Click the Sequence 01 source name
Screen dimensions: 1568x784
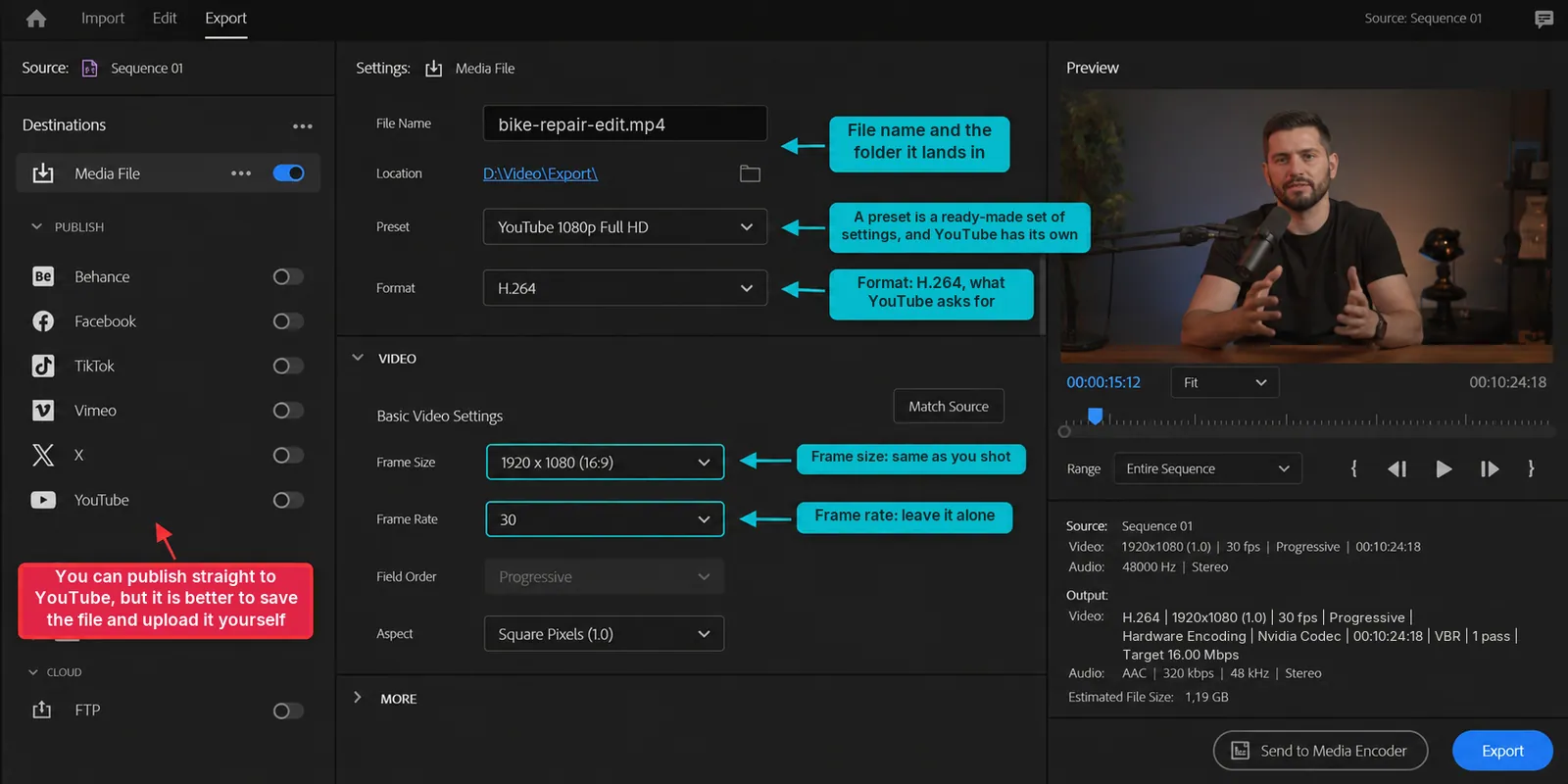pos(147,69)
